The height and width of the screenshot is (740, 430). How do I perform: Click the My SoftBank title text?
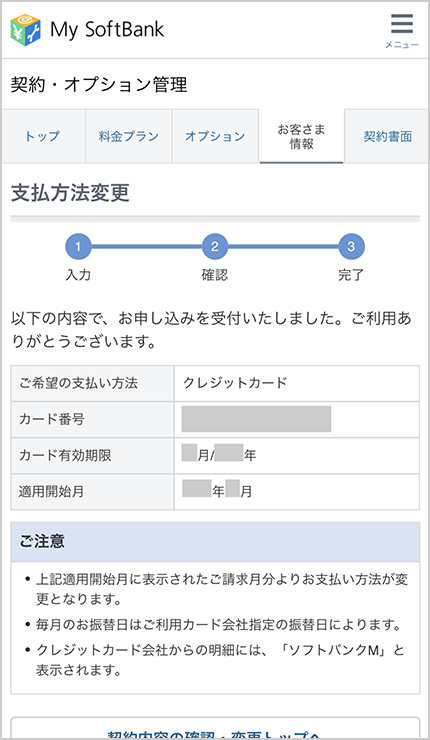[107, 30]
